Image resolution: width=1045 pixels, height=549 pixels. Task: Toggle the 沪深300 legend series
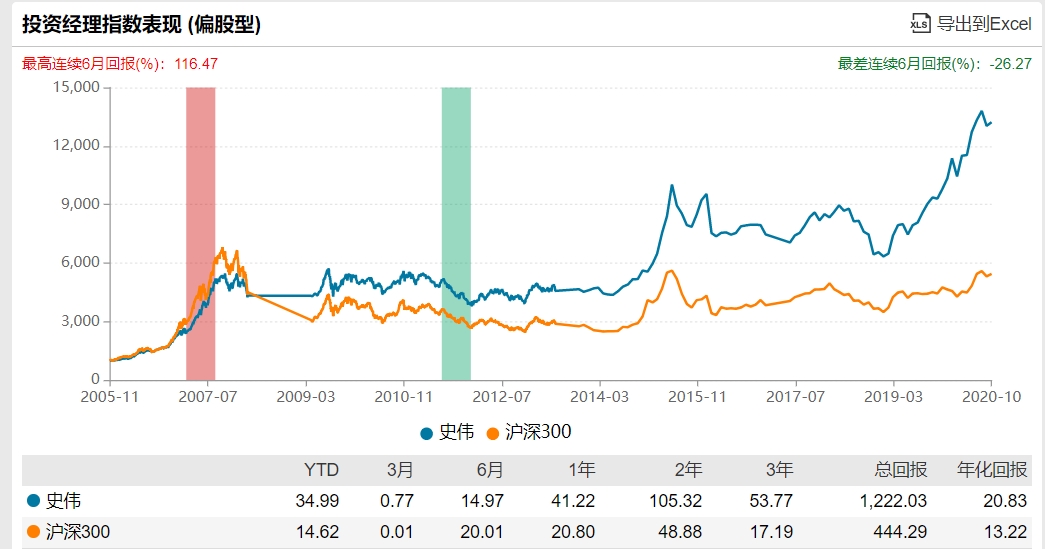(529, 432)
